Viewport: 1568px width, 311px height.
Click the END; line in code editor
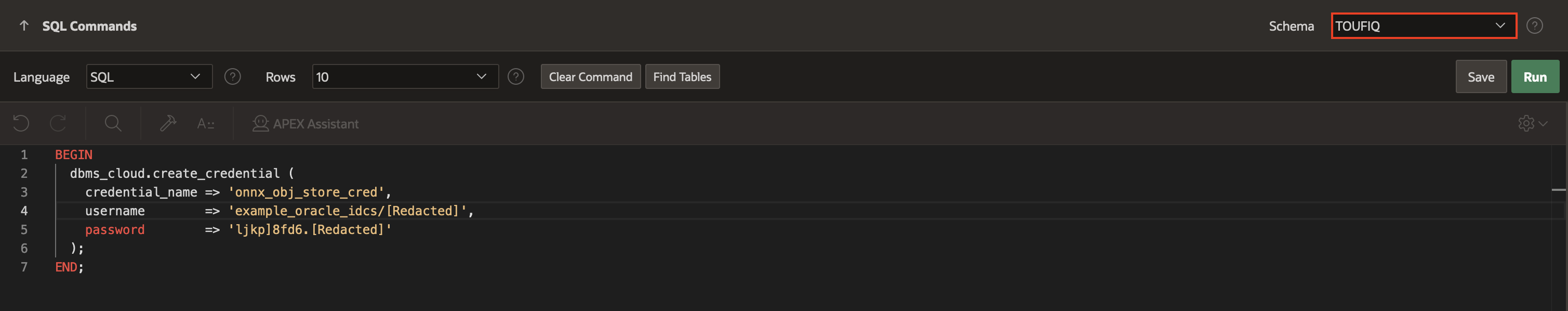(x=70, y=267)
